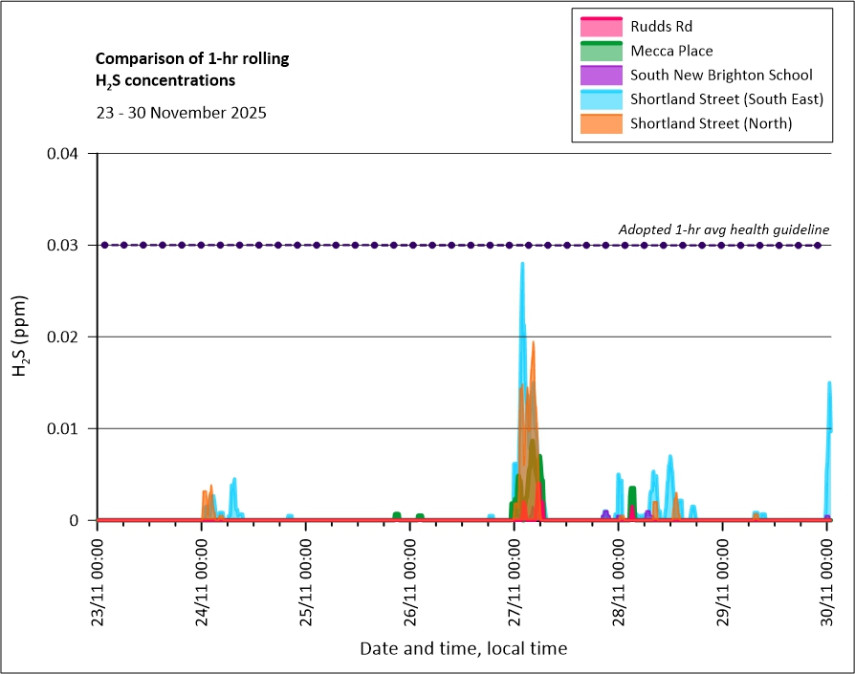The image size is (855, 674).
Task: Select the Shortland Street (South East) legend text
Action: pyautogui.click(x=726, y=99)
